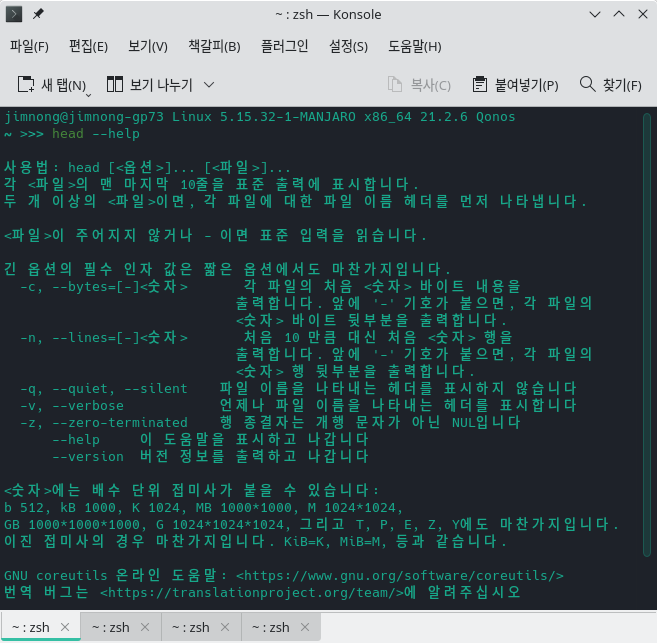Click the '--quiet, --silent' option text
This screenshot has width=657, height=643.
click(x=120, y=389)
